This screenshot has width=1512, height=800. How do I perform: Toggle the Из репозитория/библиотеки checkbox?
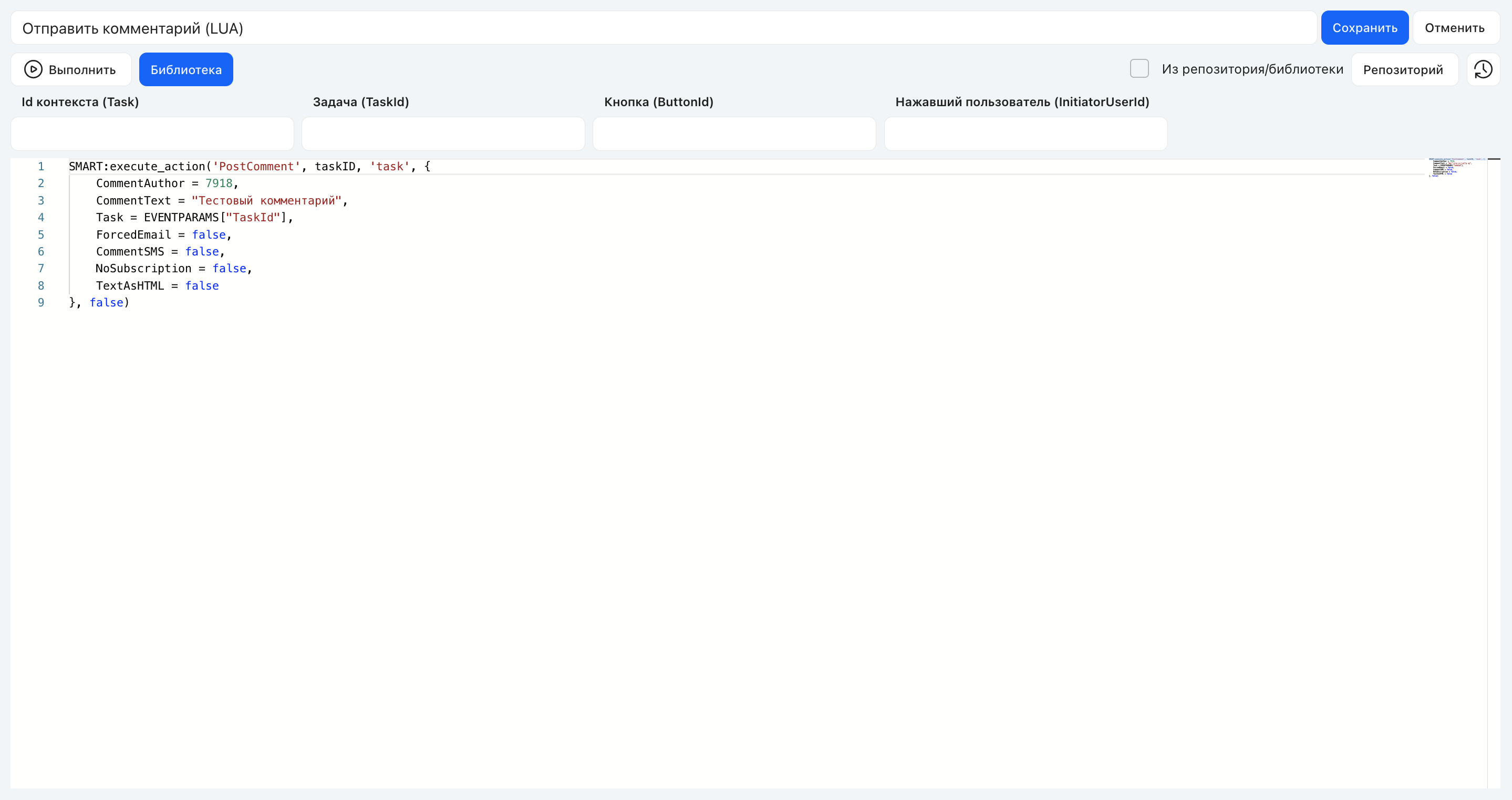[1140, 69]
